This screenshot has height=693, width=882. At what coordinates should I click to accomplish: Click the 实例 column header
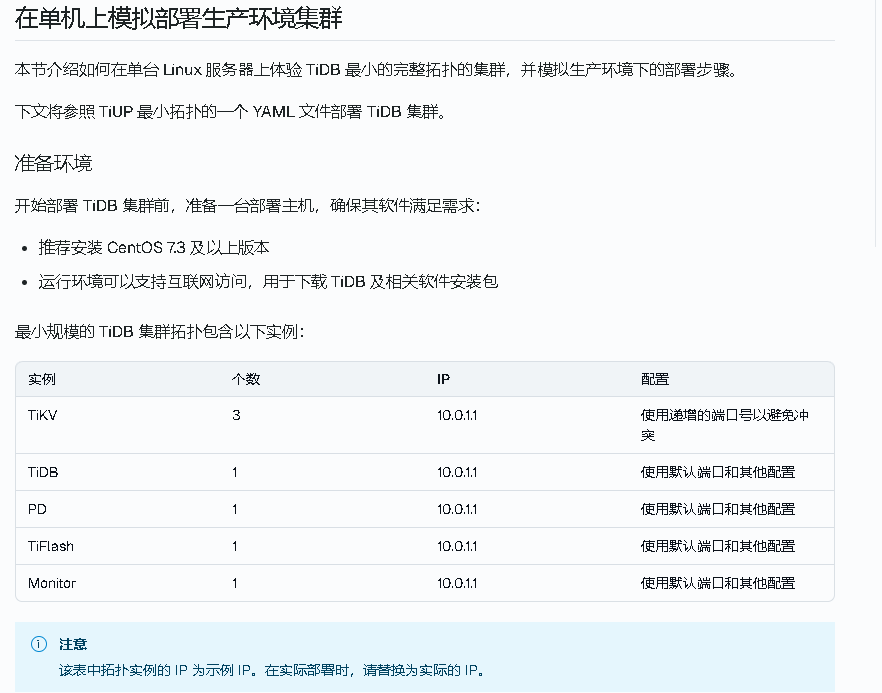[x=42, y=379]
